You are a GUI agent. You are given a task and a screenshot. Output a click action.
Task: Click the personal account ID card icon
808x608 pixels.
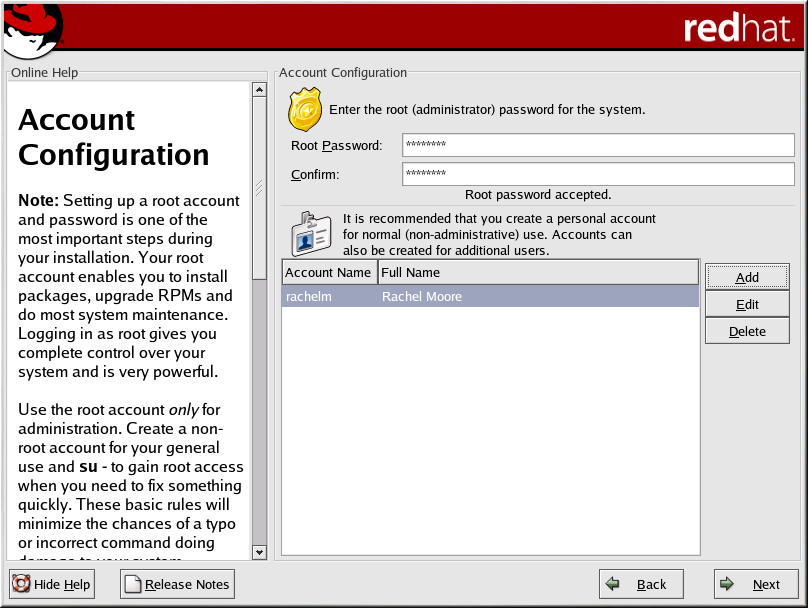[x=309, y=234]
